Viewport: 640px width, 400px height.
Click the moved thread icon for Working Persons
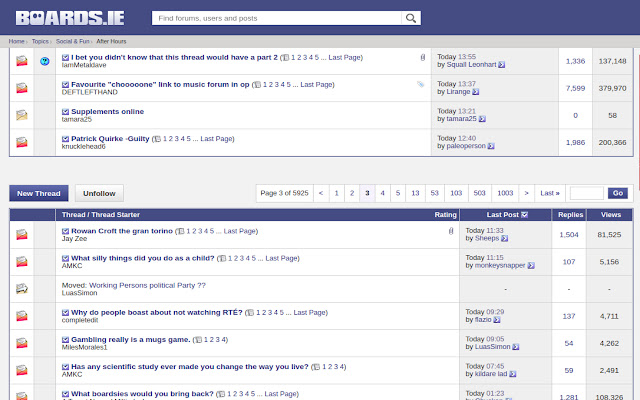point(22,289)
